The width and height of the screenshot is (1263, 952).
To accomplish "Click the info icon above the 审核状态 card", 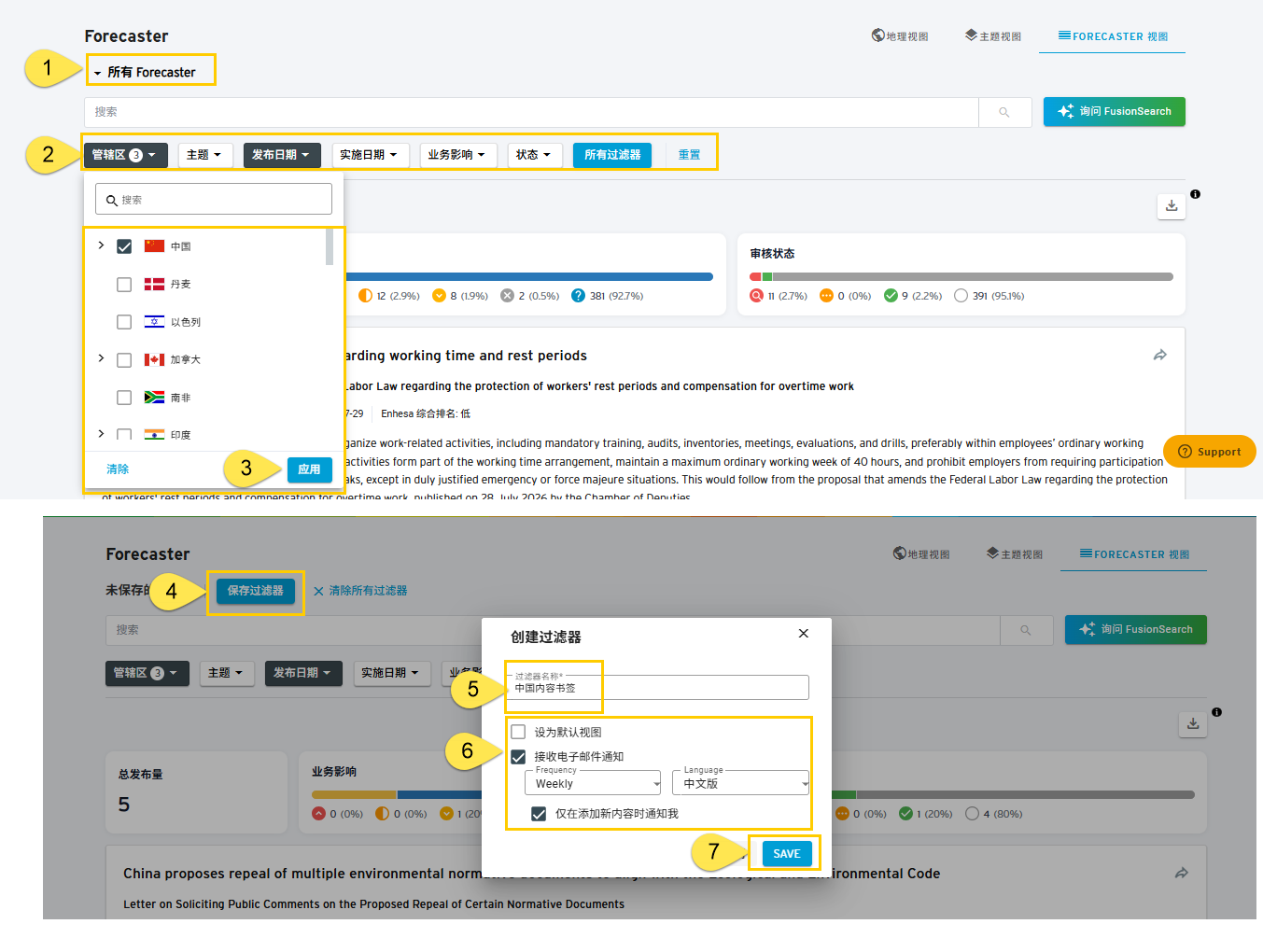I will tap(1195, 194).
